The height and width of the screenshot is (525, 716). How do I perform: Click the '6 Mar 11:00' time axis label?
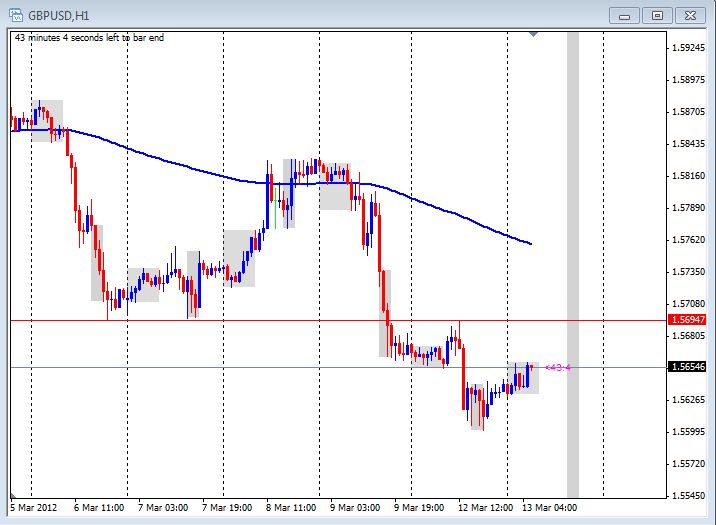click(99, 508)
